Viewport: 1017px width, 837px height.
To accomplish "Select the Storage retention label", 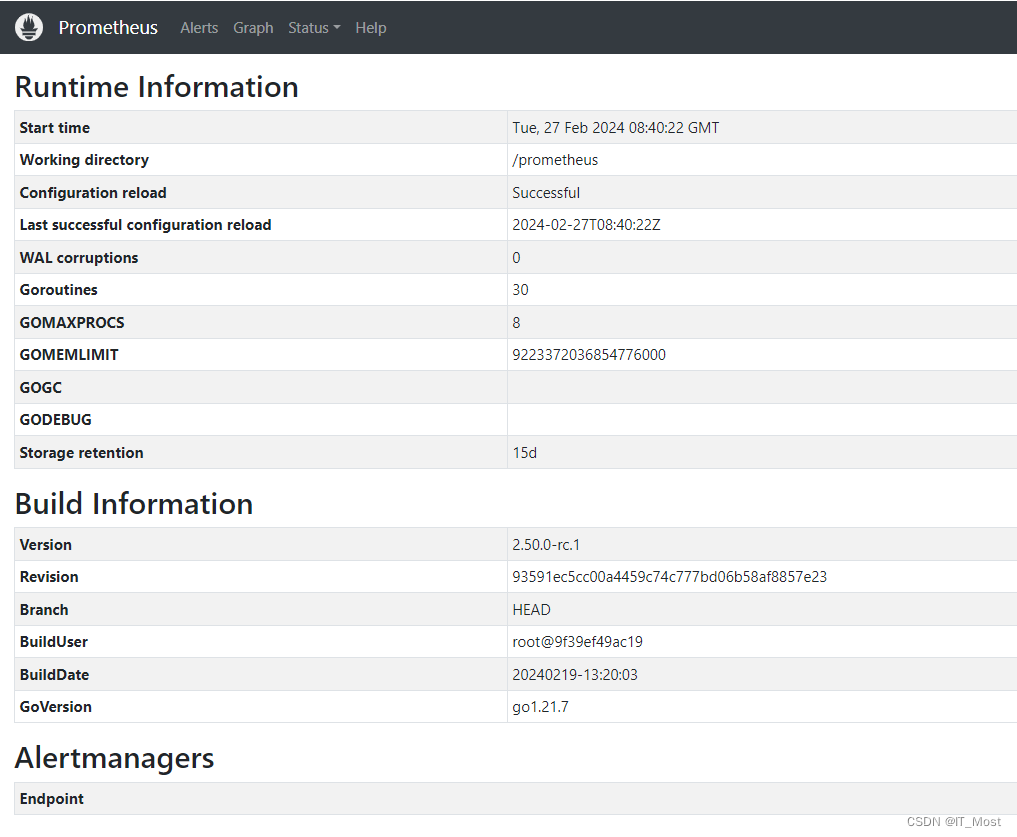I will coord(81,453).
